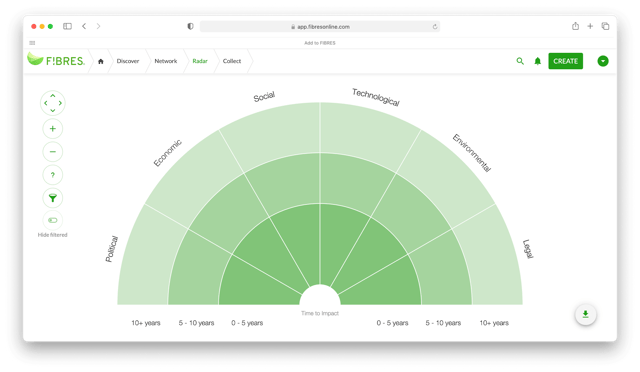
Task: Click the Time to Impact label
Action: 320,313
